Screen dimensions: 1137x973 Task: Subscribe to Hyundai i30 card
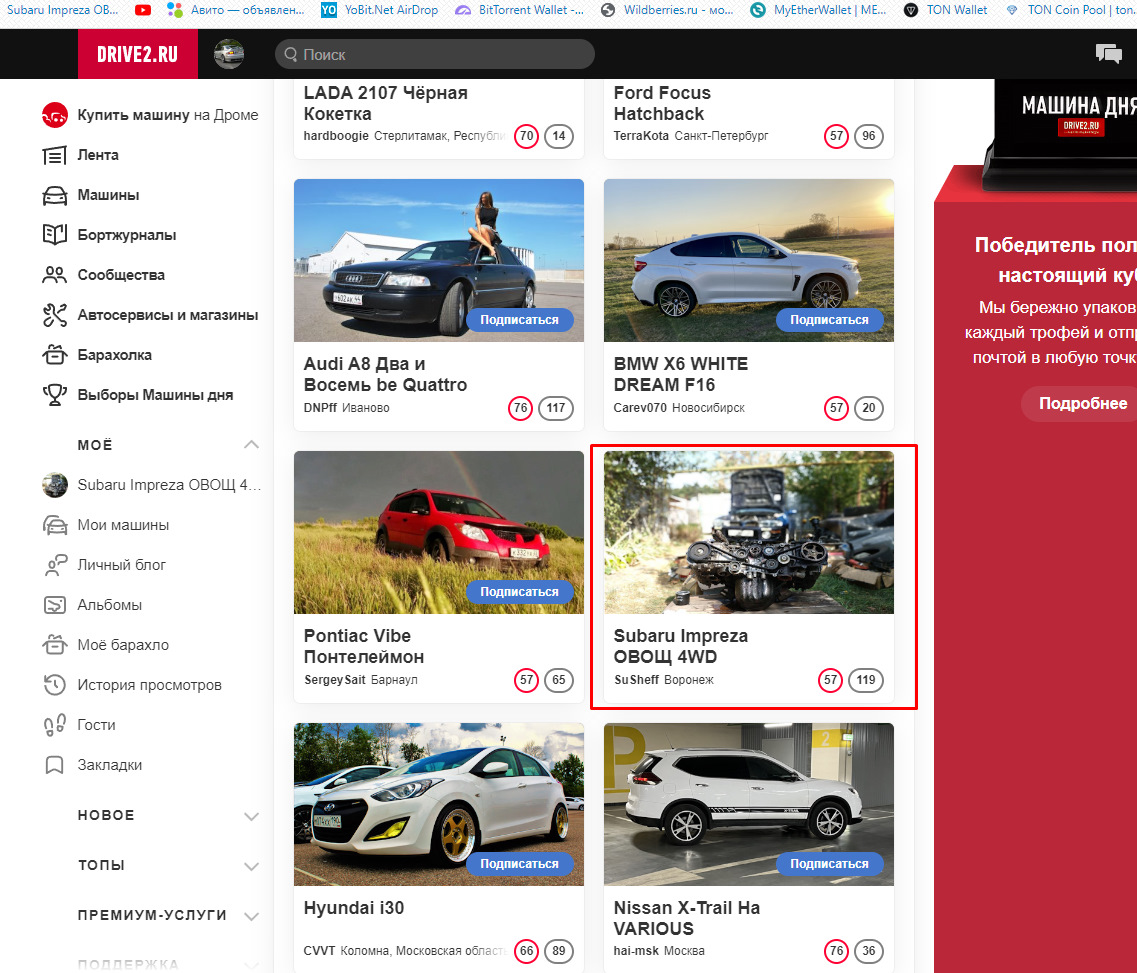519,864
